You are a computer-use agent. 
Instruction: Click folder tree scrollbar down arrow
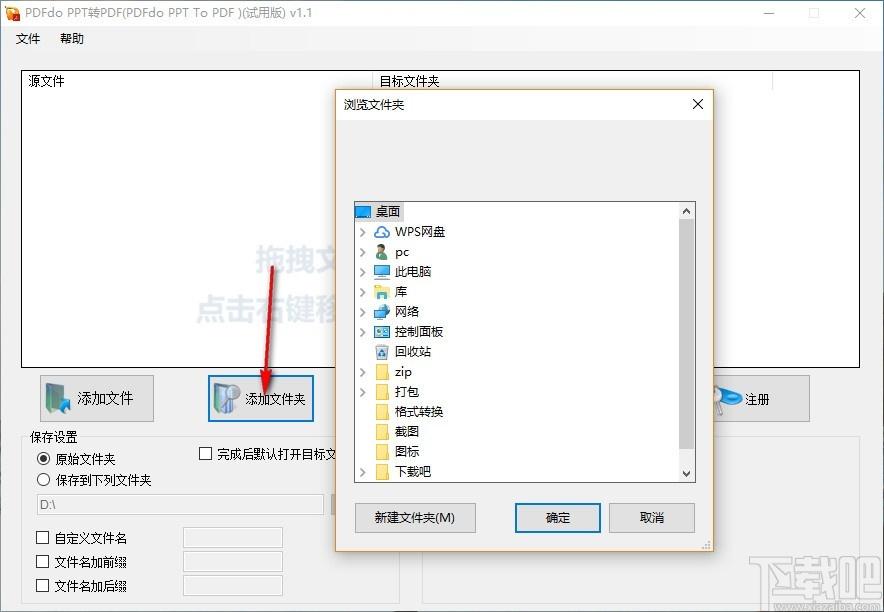686,473
